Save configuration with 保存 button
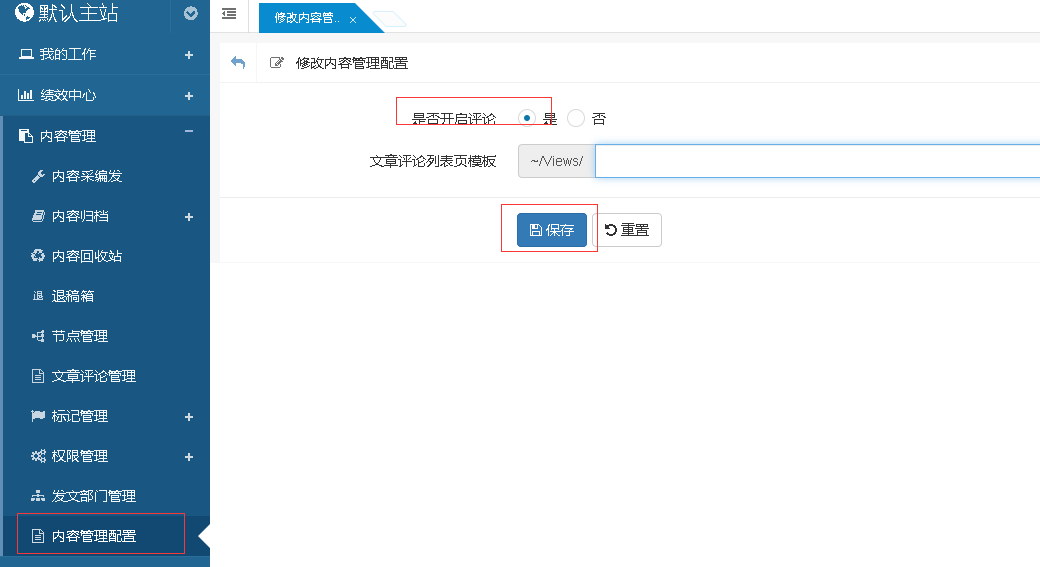This screenshot has width=1040, height=567. tap(551, 230)
